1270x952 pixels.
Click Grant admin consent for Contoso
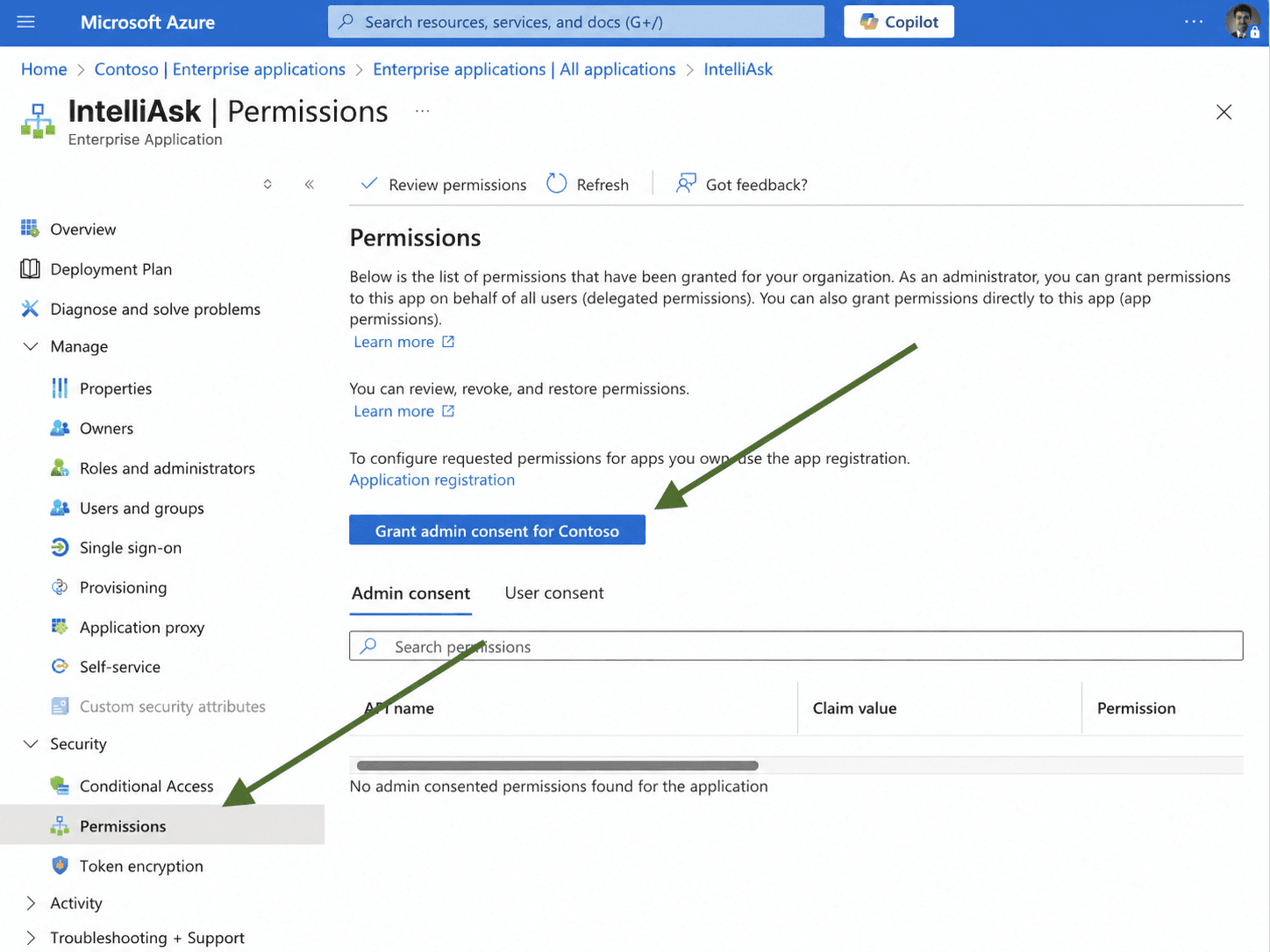pyautogui.click(x=497, y=530)
